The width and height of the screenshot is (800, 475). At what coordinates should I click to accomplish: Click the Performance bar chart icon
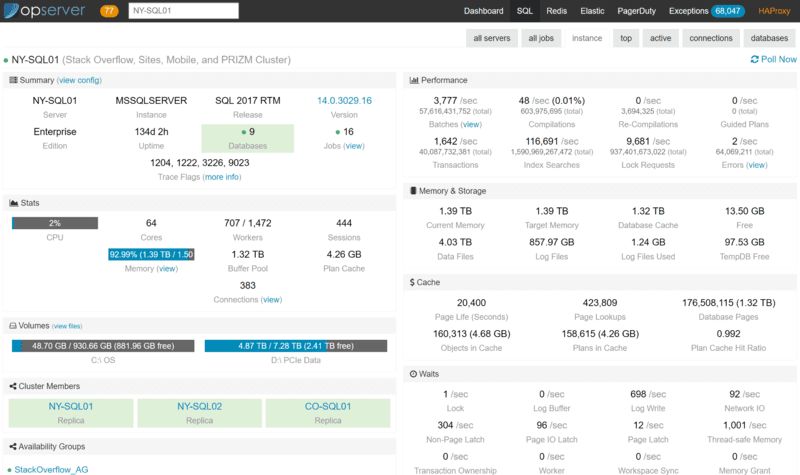point(414,80)
